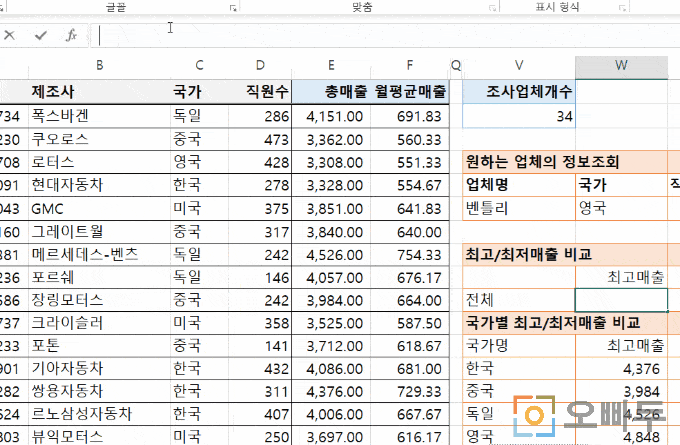Viewport: 680px width, 445px height.
Task: Select column E header
Action: pos(331,65)
